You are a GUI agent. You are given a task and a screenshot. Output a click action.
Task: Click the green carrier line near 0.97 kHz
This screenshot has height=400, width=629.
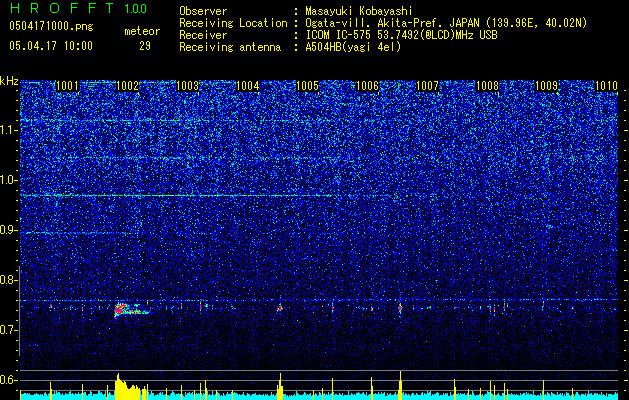177,195
